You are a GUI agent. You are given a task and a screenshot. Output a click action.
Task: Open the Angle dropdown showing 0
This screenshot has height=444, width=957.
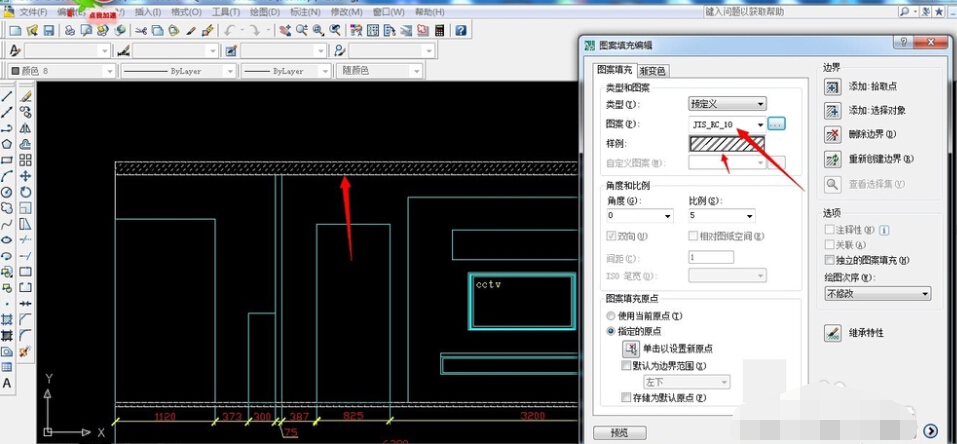point(640,216)
